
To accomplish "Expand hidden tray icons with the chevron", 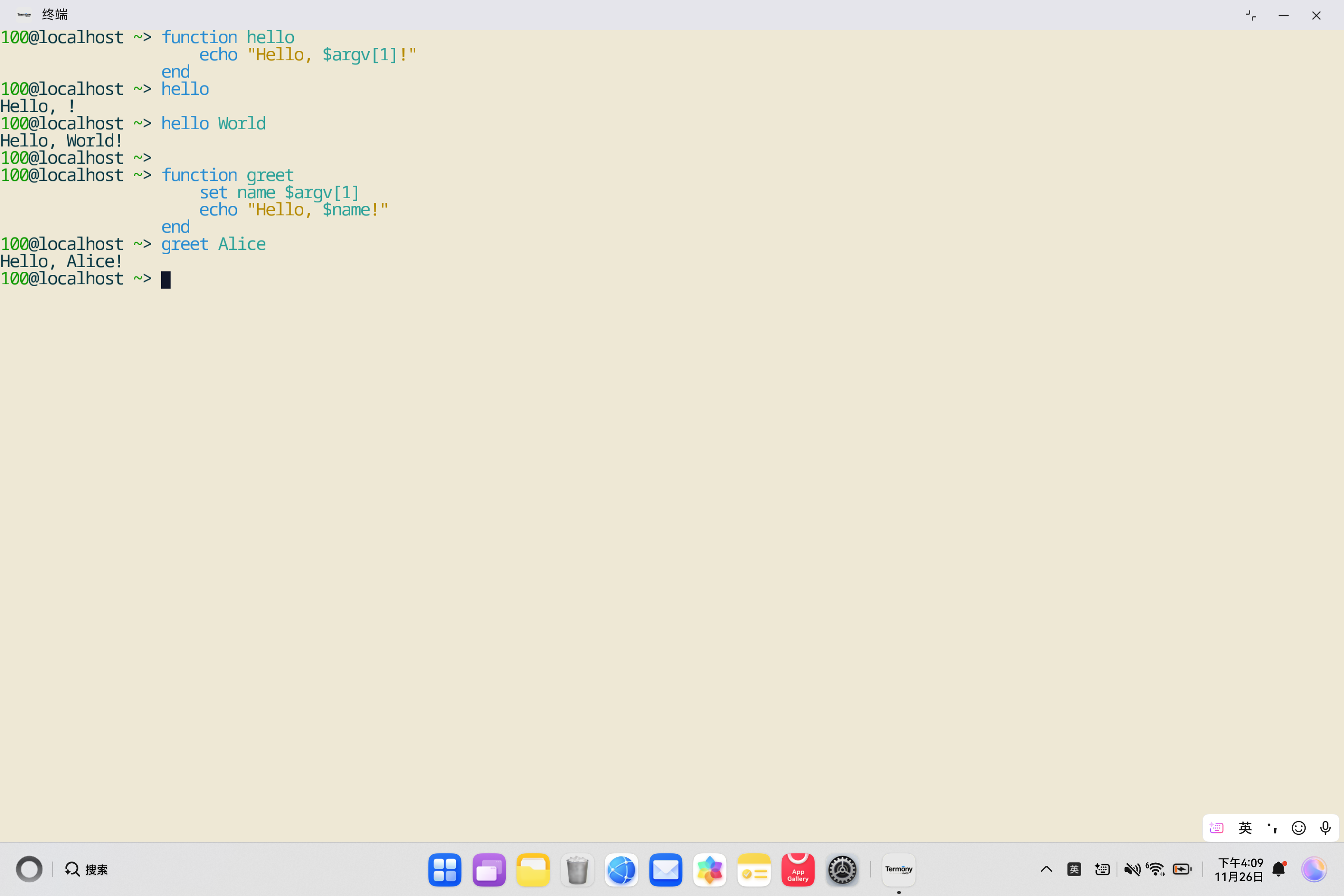I will click(x=1046, y=868).
